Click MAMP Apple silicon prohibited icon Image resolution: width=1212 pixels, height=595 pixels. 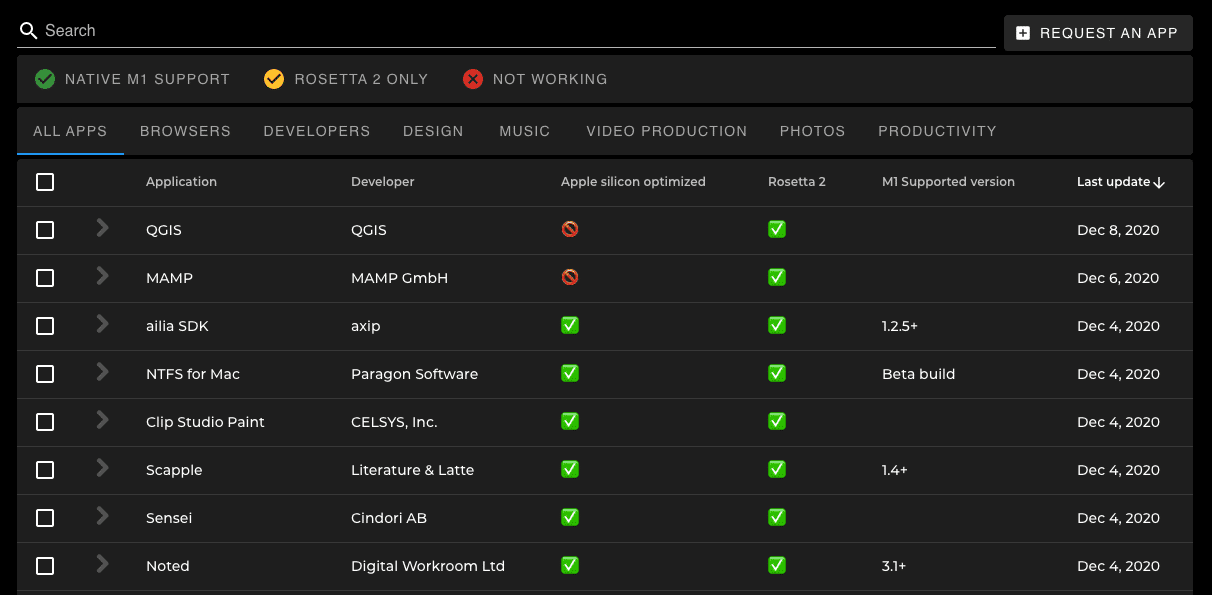pyautogui.click(x=570, y=277)
